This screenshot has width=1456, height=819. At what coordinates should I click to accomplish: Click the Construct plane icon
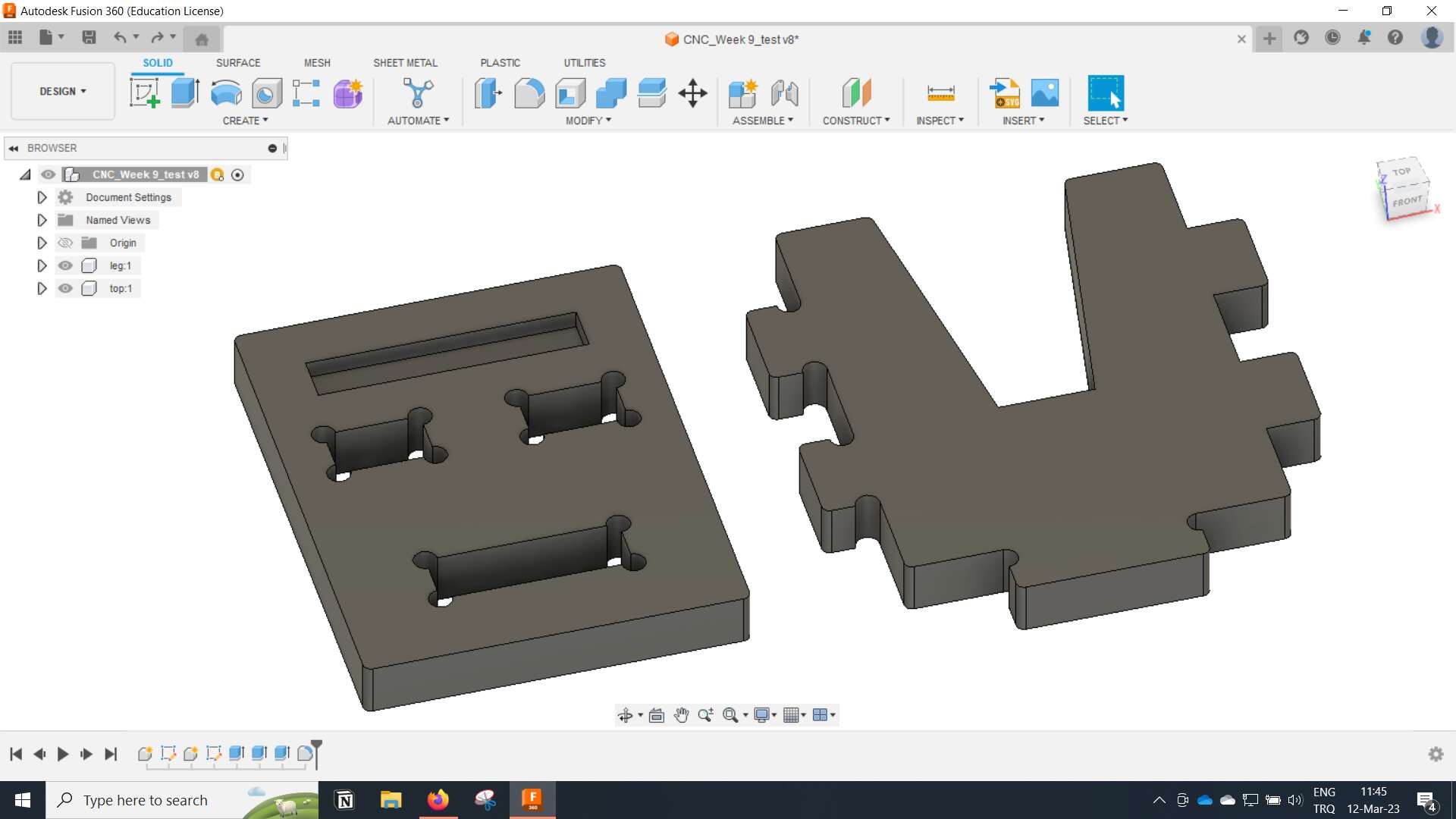coord(856,93)
